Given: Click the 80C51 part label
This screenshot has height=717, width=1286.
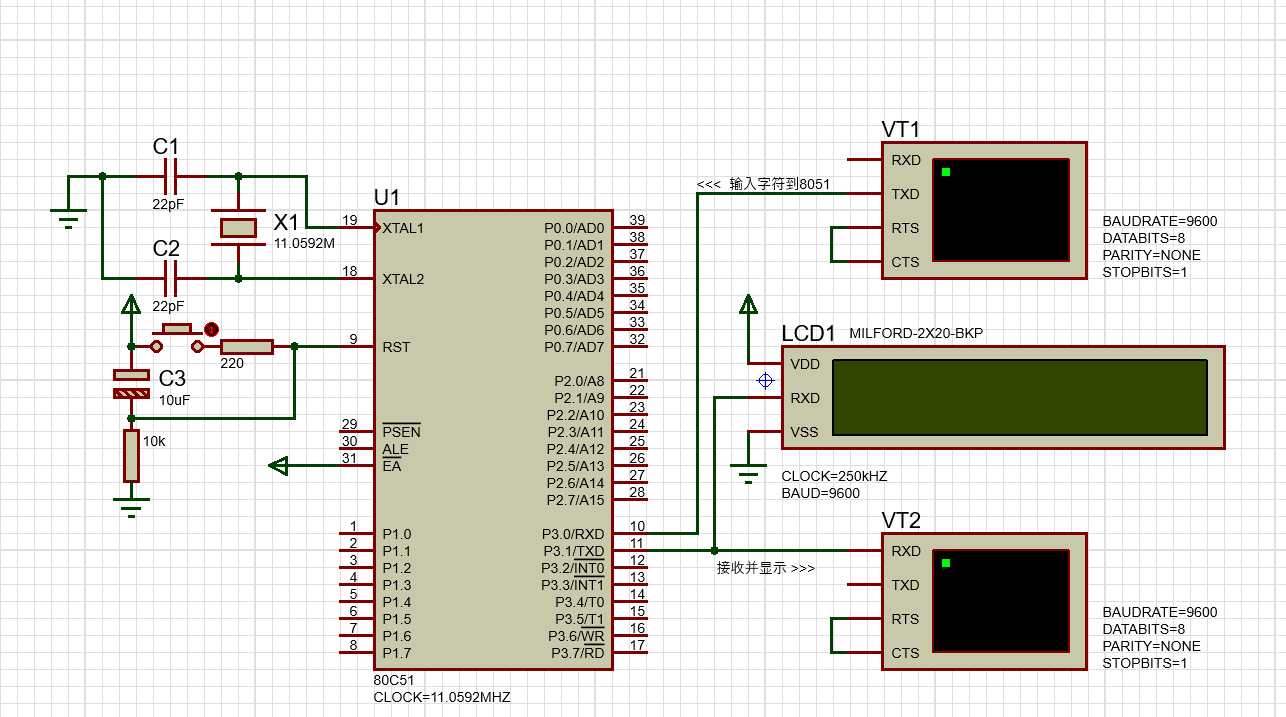Looking at the screenshot, I should [x=392, y=680].
